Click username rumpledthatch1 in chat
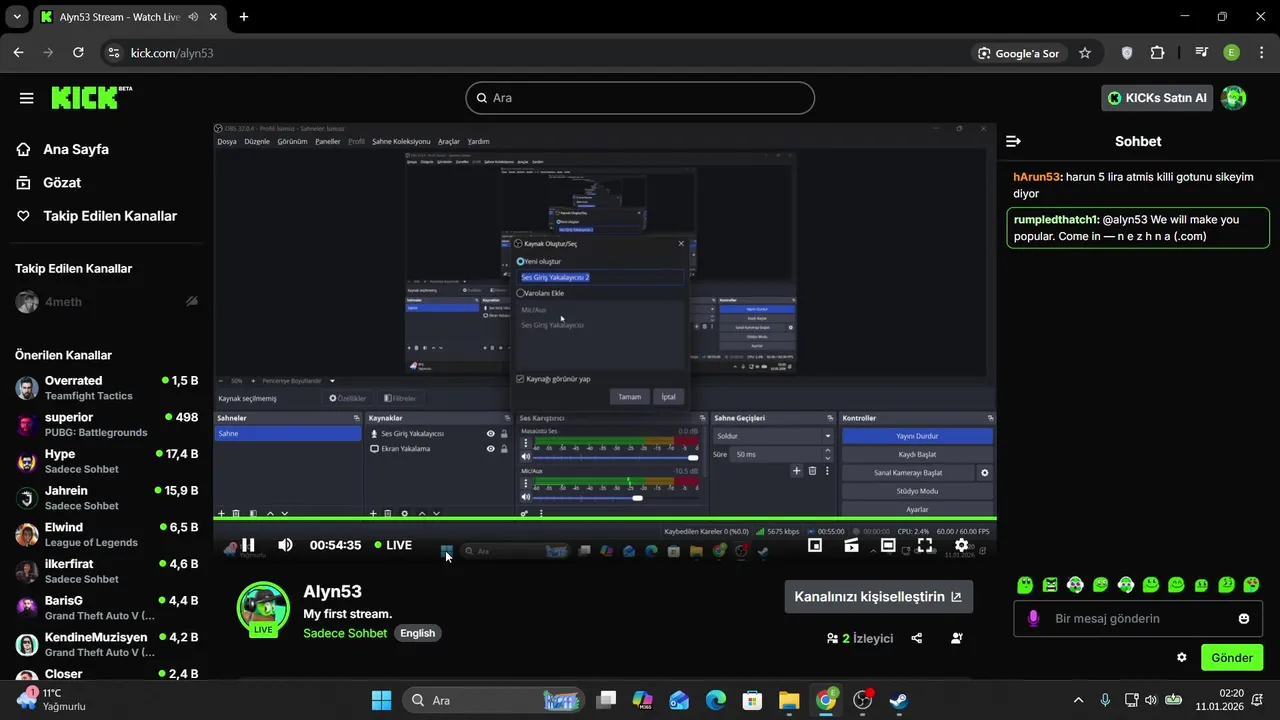The width and height of the screenshot is (1280, 720). click(1057, 220)
